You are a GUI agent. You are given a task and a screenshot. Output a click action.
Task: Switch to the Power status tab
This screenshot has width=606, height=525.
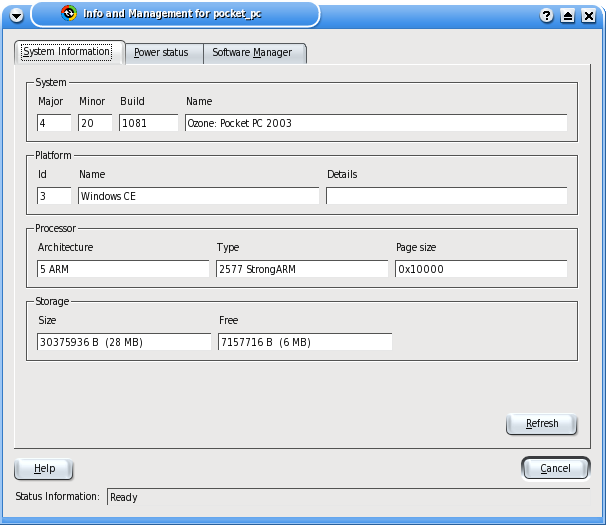pyautogui.click(x=161, y=53)
